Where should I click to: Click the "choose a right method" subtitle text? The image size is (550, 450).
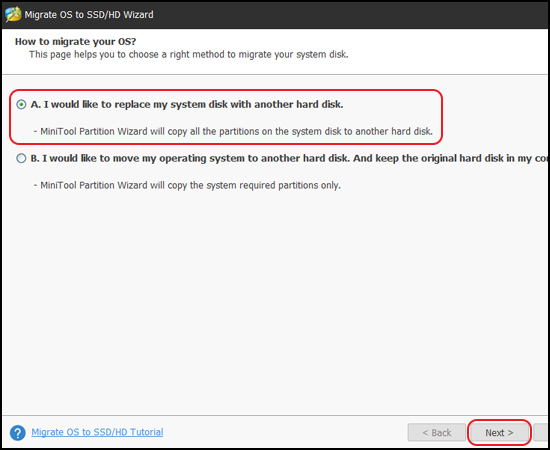point(188,55)
